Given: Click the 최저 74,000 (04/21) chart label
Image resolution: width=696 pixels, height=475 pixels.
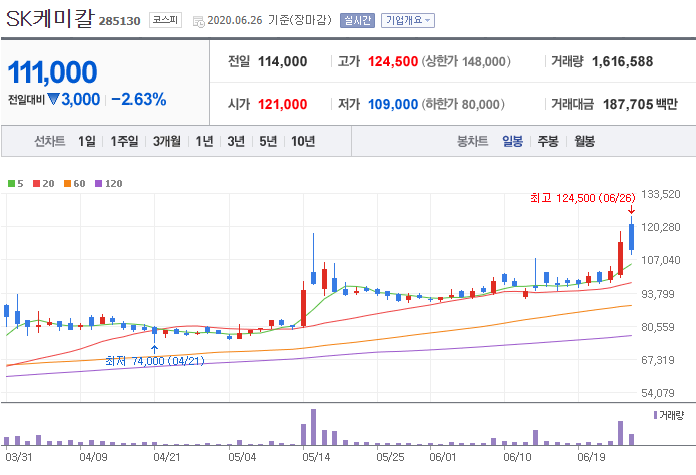Looking at the screenshot, I should click(x=154, y=361).
